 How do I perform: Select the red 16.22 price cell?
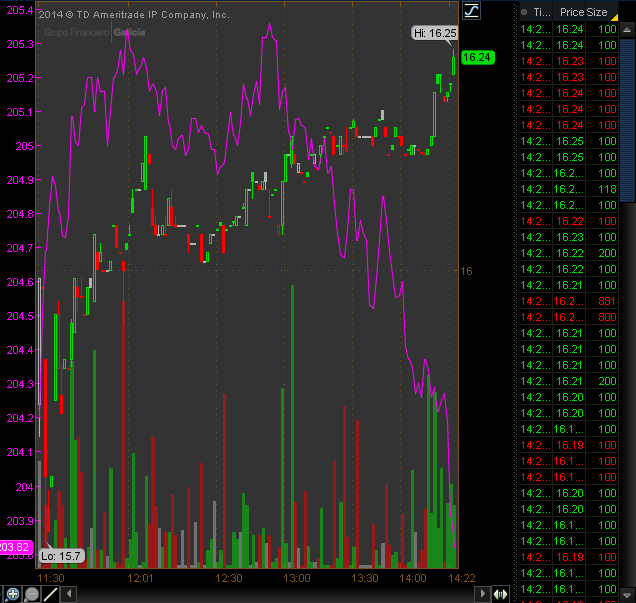[569, 221]
